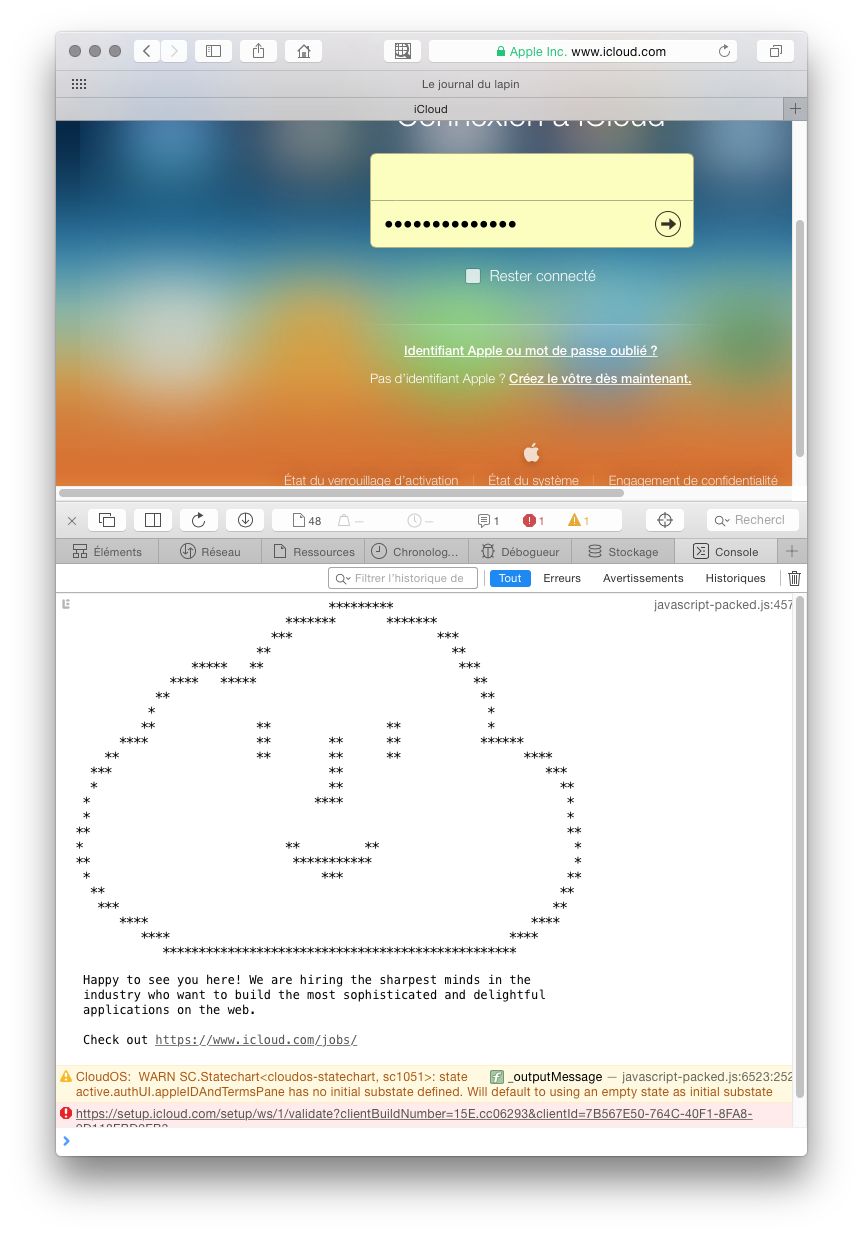Open the setup.icloud.com validate error URL
This screenshot has height=1236, width=863.
pyautogui.click(x=414, y=1113)
